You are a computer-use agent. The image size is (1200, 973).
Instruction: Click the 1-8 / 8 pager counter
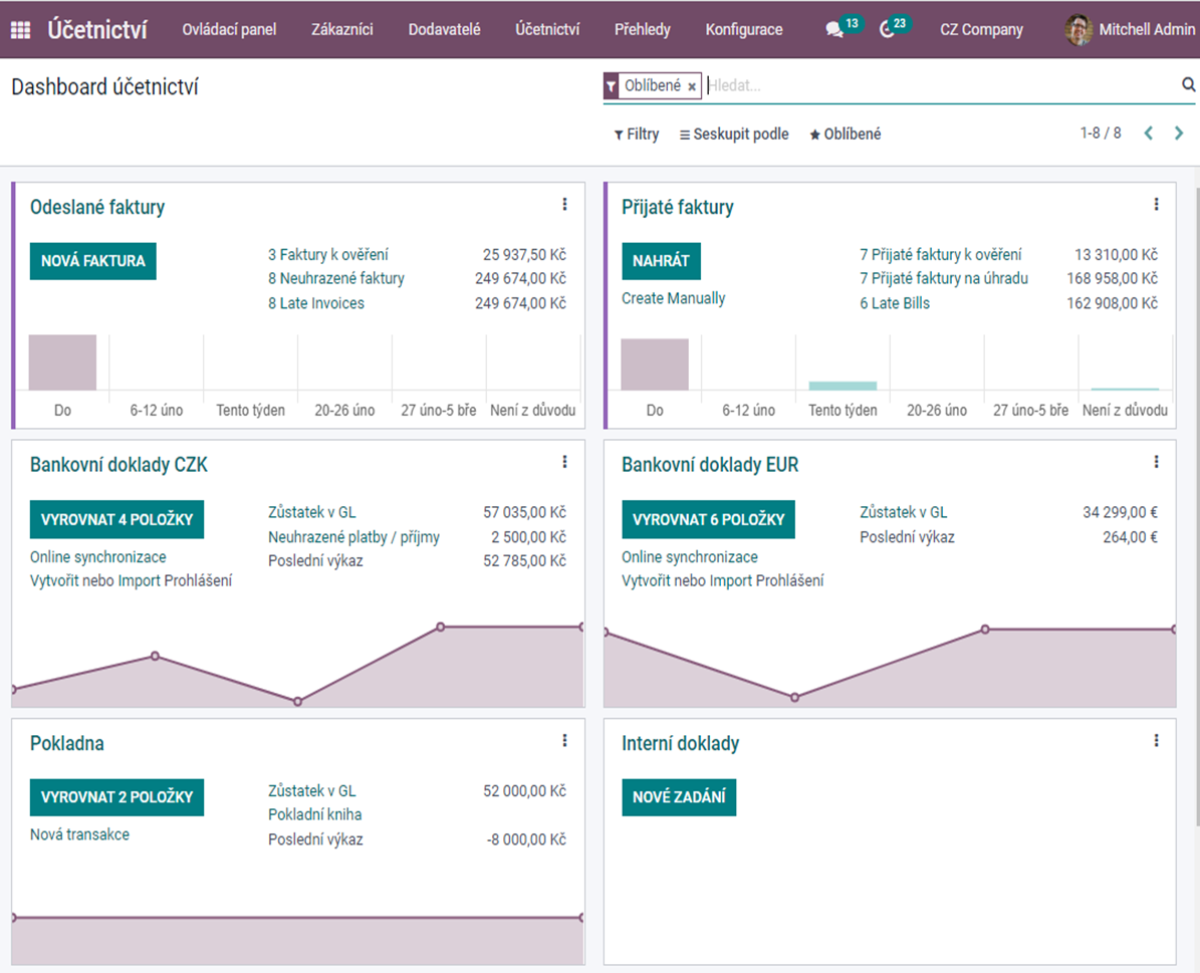(1100, 133)
